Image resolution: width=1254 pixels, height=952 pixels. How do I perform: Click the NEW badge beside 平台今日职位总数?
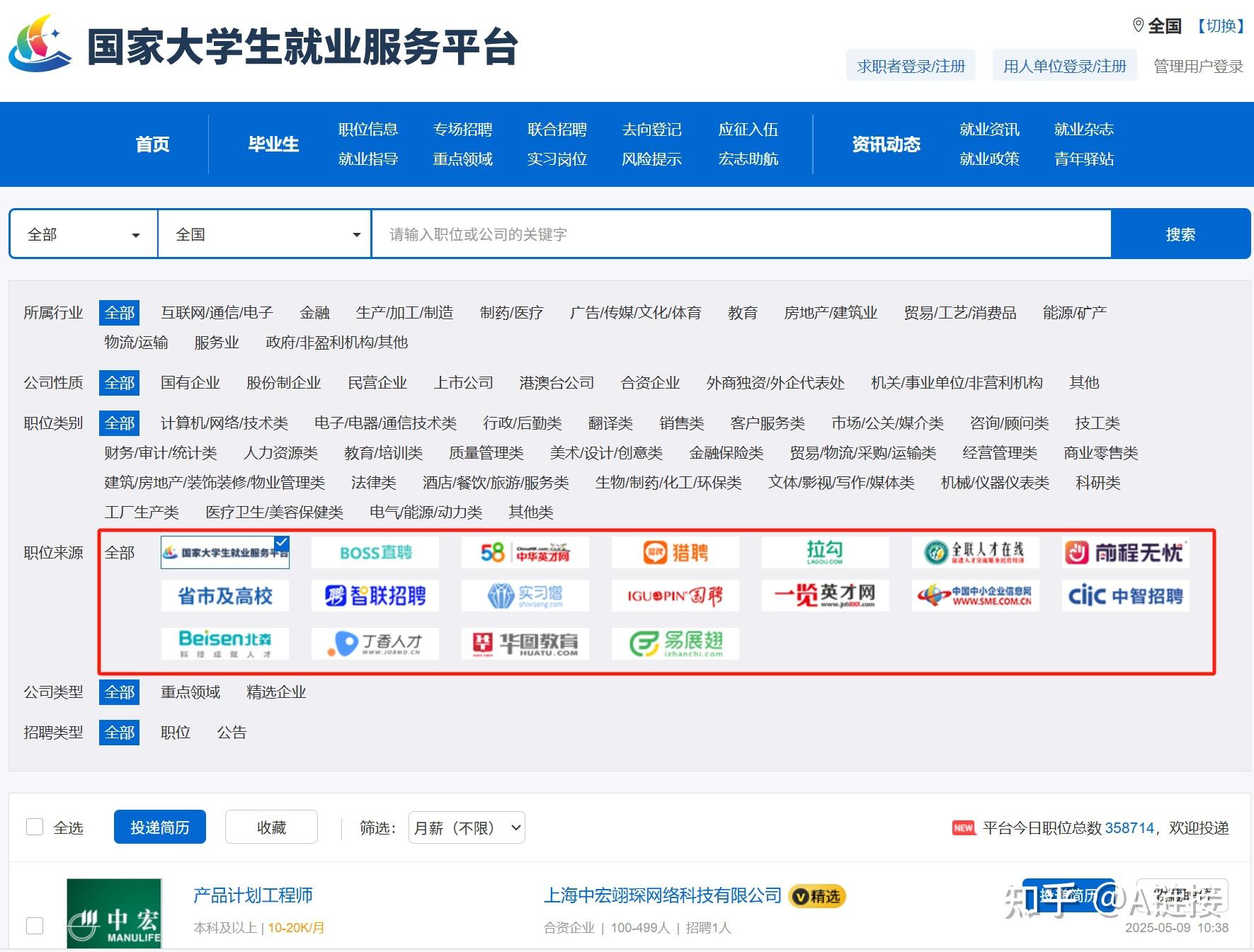964,828
